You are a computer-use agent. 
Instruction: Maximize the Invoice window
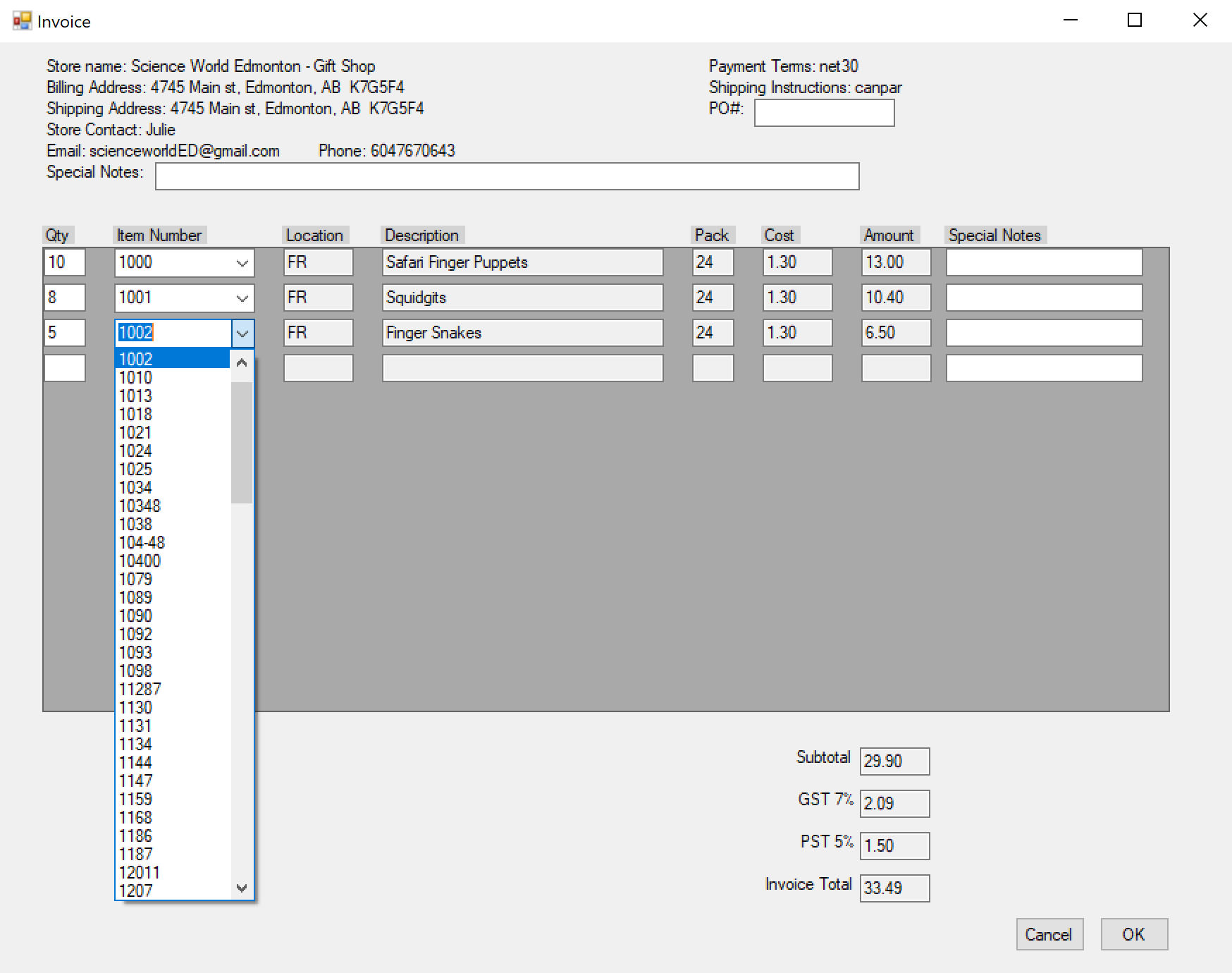pyautogui.click(x=1135, y=20)
